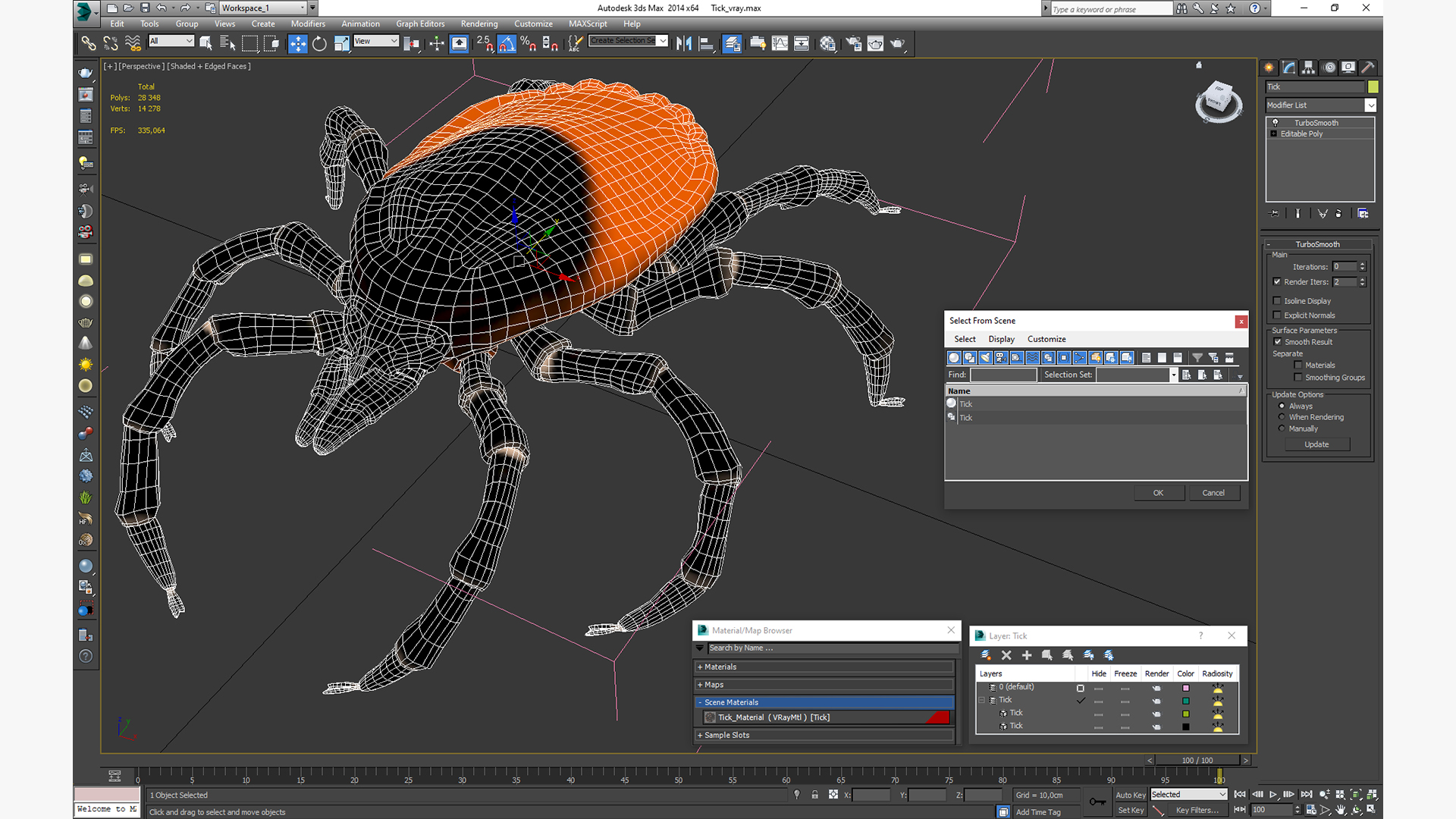This screenshot has width=1456, height=819.
Task: Open the Rendering menu
Action: [479, 24]
